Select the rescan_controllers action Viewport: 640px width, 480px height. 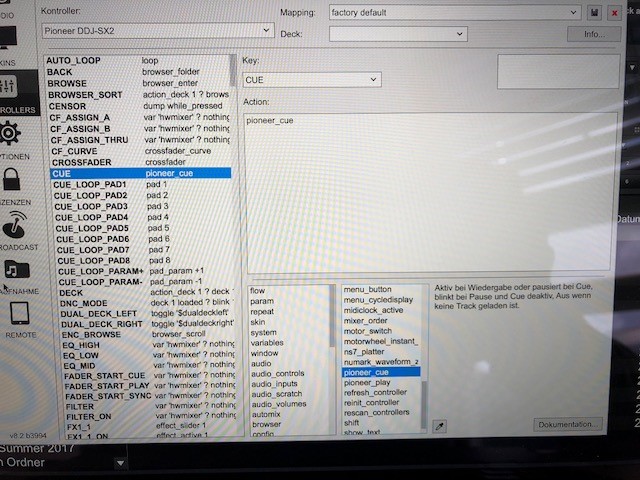click(x=376, y=412)
